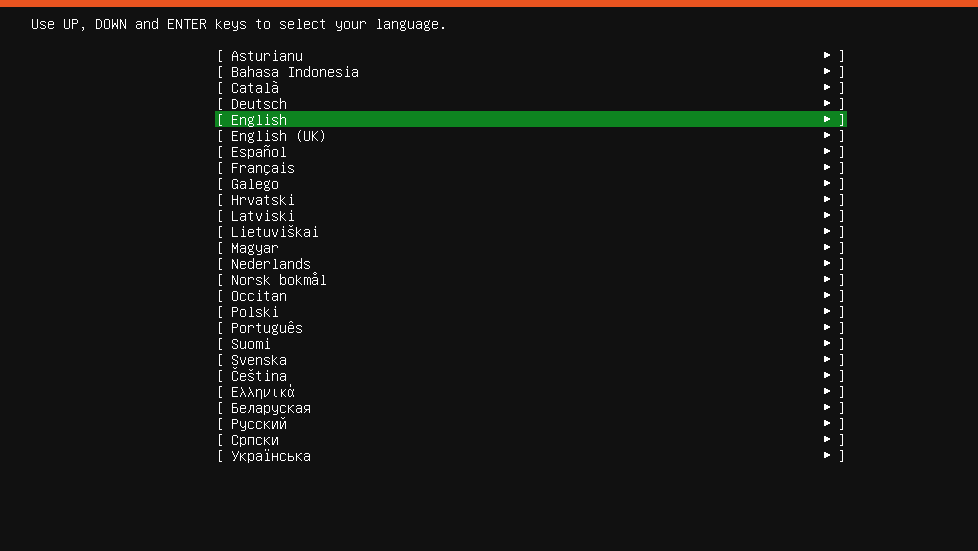Expand the Nederlands entry arrow
The image size is (978, 551).
pos(827,263)
